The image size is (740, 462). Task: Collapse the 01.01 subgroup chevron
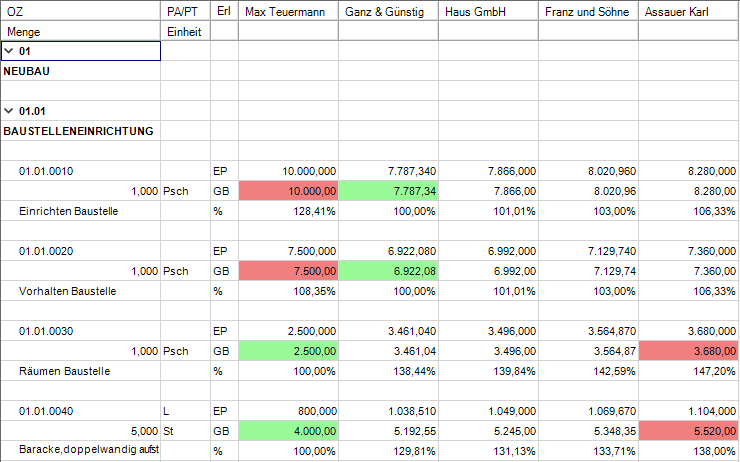pyautogui.click(x=8, y=111)
